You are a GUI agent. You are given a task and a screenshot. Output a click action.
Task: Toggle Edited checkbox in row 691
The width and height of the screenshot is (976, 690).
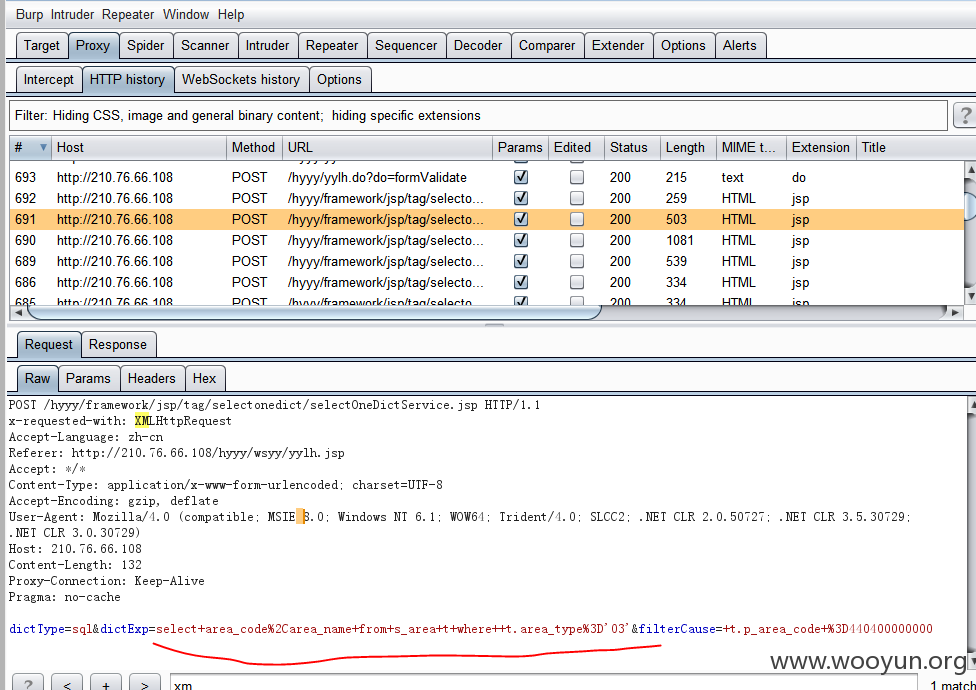pyautogui.click(x=577, y=219)
